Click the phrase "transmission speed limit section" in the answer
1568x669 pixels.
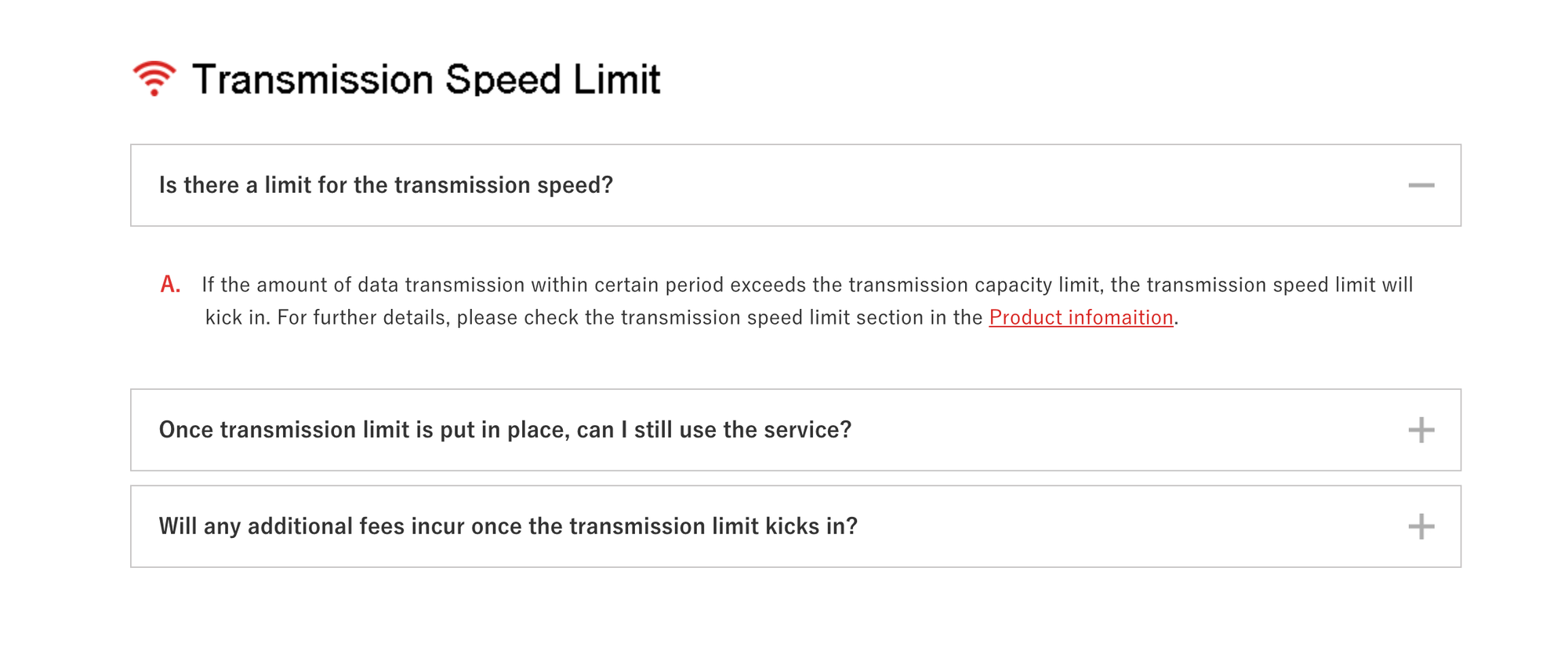tap(773, 317)
